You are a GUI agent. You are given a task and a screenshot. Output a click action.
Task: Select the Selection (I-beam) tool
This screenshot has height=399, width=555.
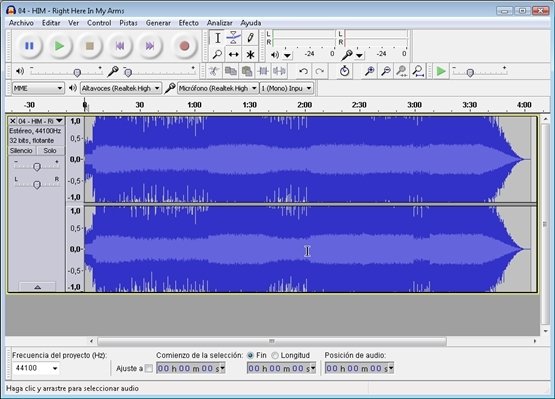point(217,38)
